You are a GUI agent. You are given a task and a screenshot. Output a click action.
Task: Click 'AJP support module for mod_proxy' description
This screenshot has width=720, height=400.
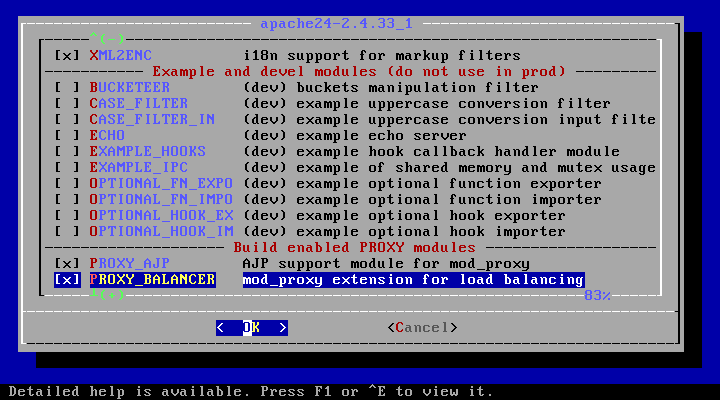[386, 264]
